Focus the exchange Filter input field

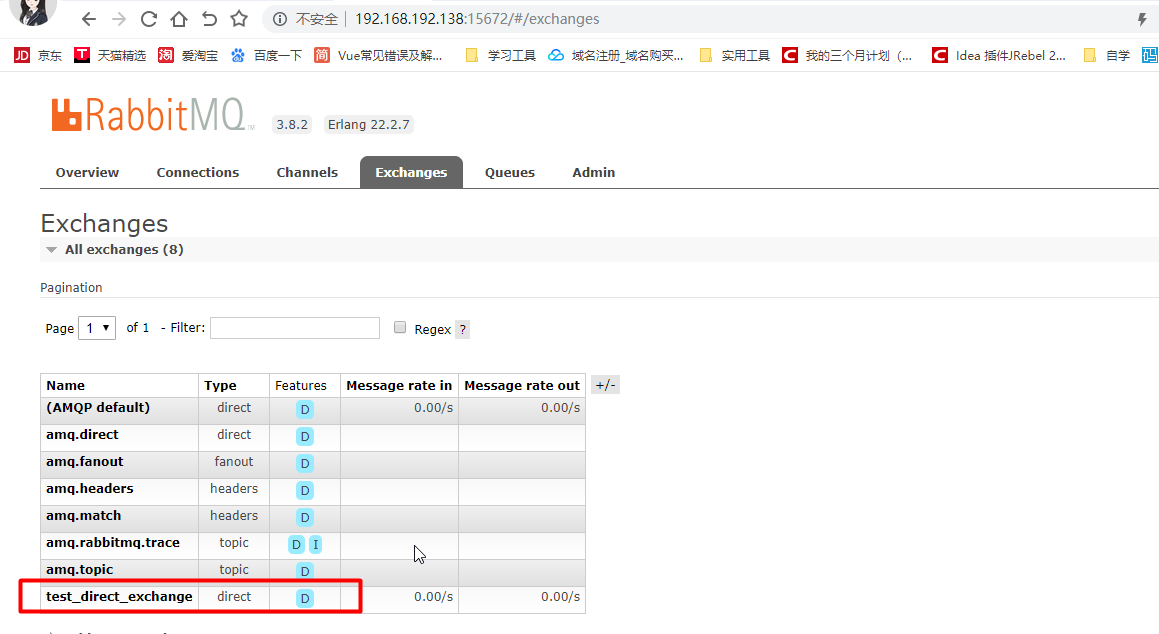pos(295,327)
